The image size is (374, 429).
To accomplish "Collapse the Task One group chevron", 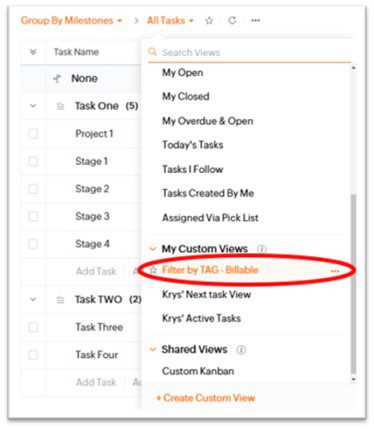I will point(33,106).
